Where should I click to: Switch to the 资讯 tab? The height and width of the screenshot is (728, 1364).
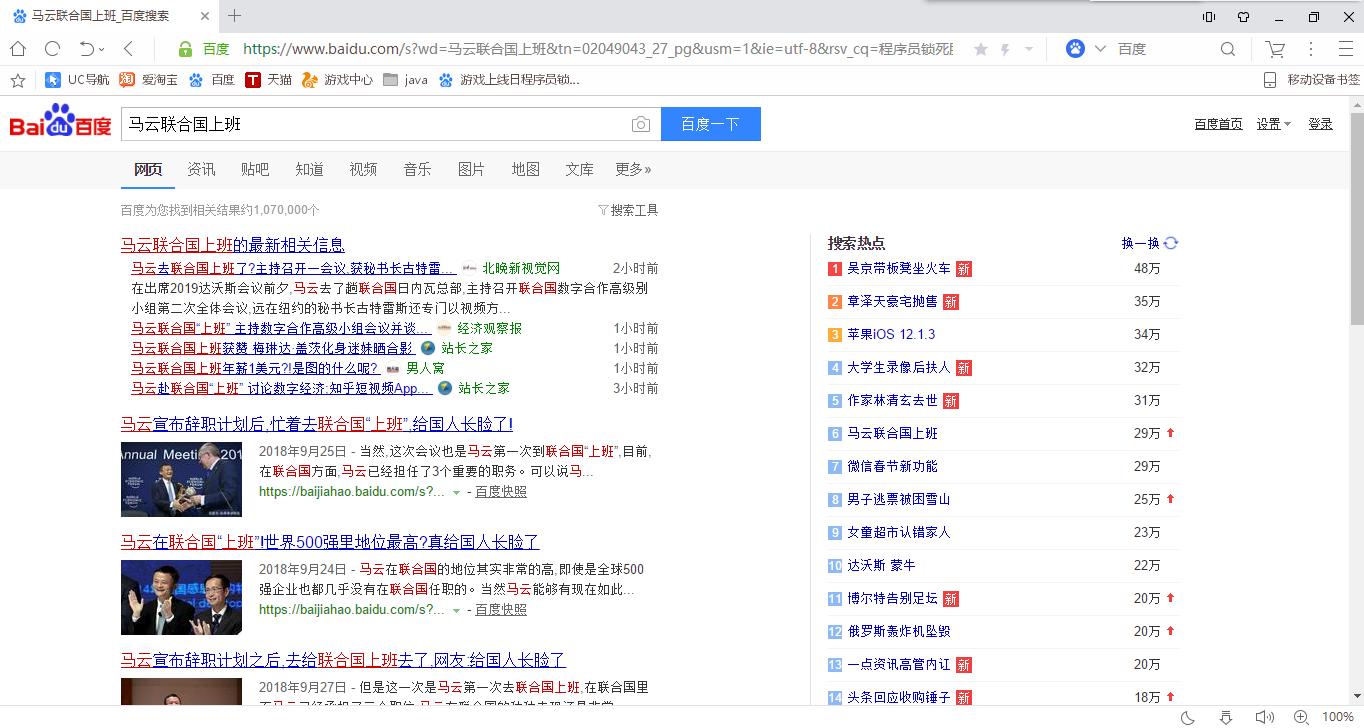(201, 169)
